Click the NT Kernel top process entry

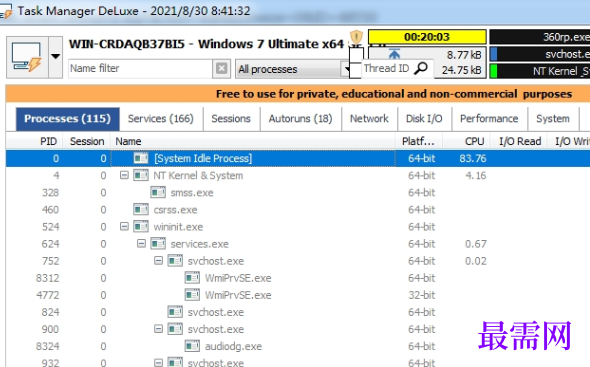click(540, 71)
